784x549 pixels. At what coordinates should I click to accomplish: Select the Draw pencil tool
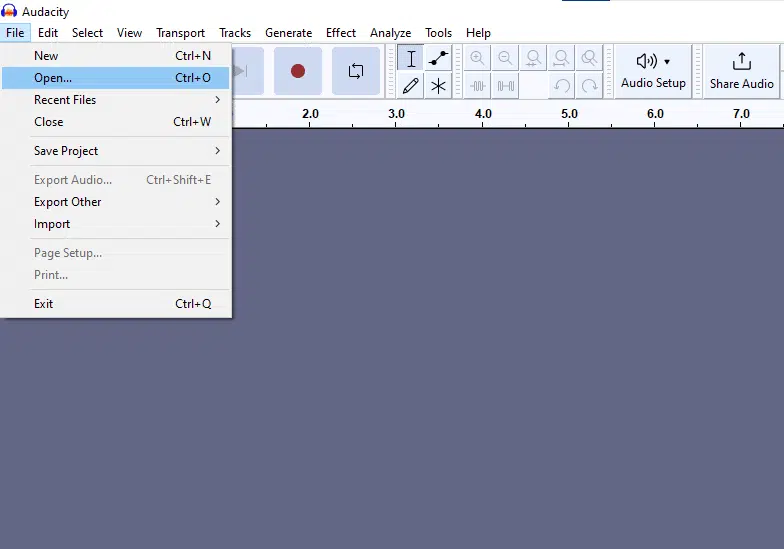click(411, 86)
